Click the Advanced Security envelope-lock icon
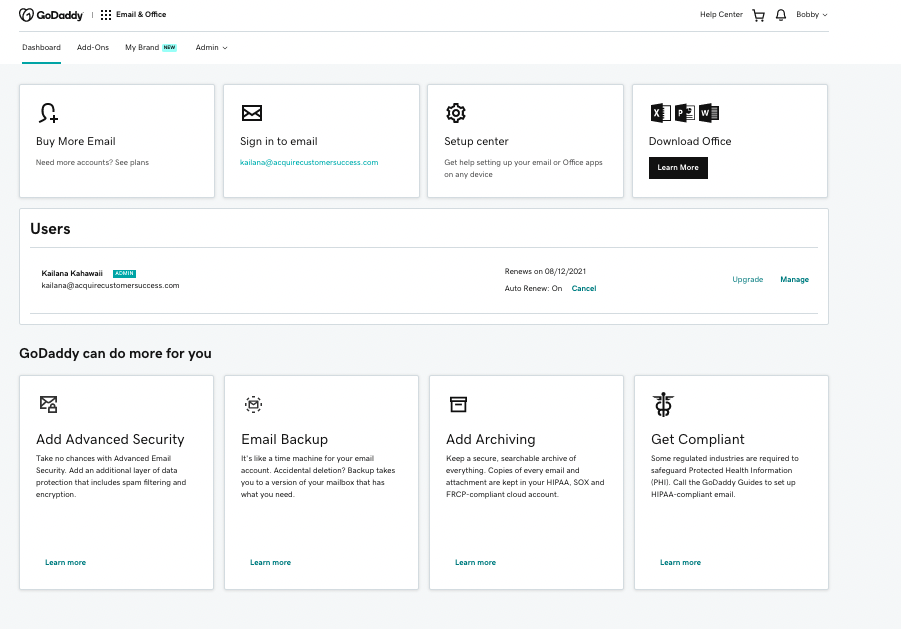 48,404
